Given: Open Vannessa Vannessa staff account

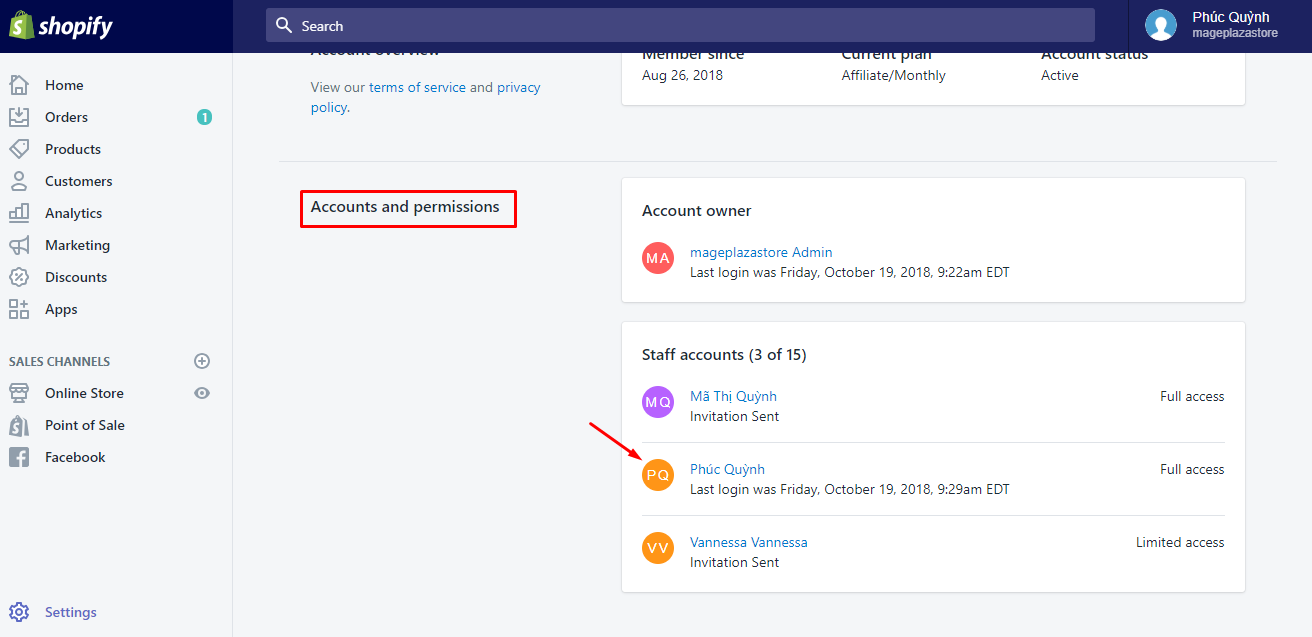Looking at the screenshot, I should coord(749,542).
